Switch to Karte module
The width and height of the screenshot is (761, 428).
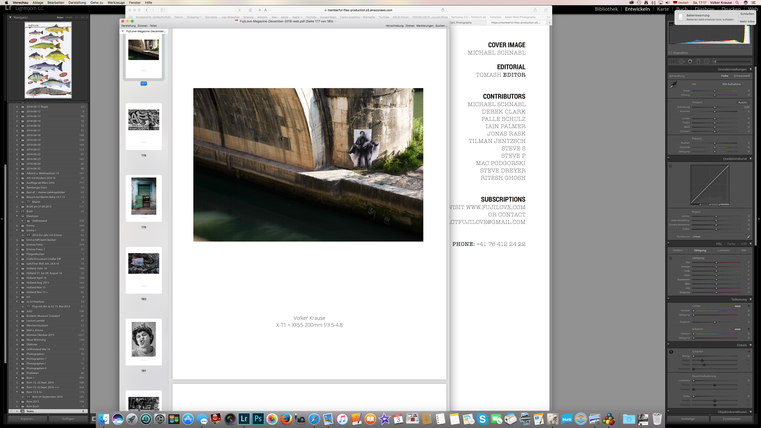[x=662, y=9]
